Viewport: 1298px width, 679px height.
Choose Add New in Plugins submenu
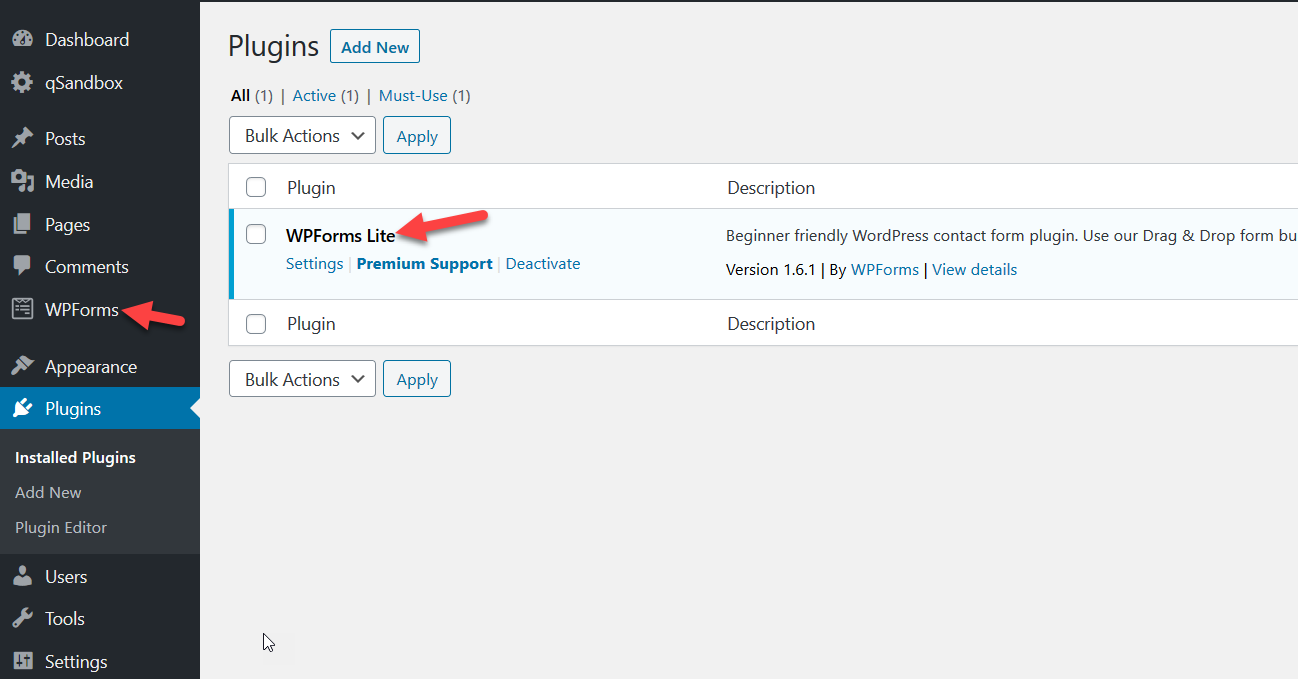48,492
